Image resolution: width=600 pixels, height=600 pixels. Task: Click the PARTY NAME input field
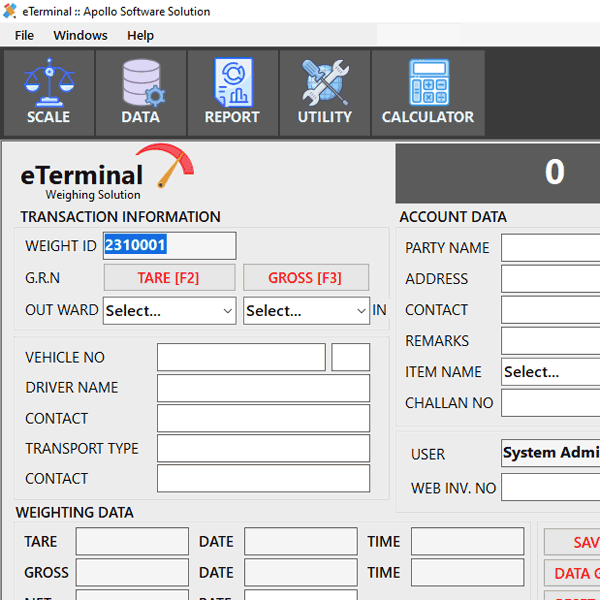(551, 248)
